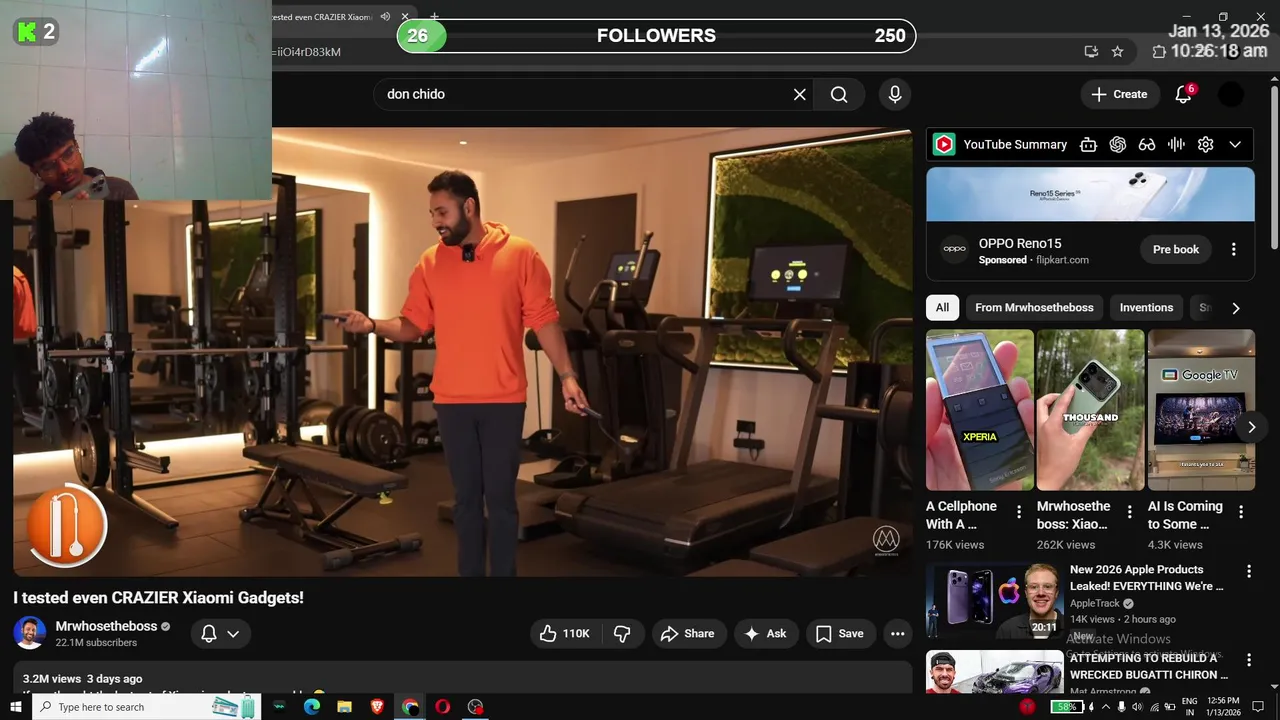
Task: Click the glasses icon in YouTube Summary
Action: [1147, 144]
